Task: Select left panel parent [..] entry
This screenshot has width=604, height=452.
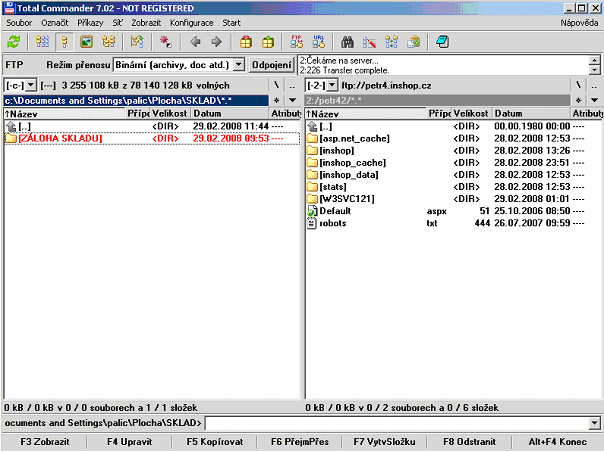Action: coord(152,126)
